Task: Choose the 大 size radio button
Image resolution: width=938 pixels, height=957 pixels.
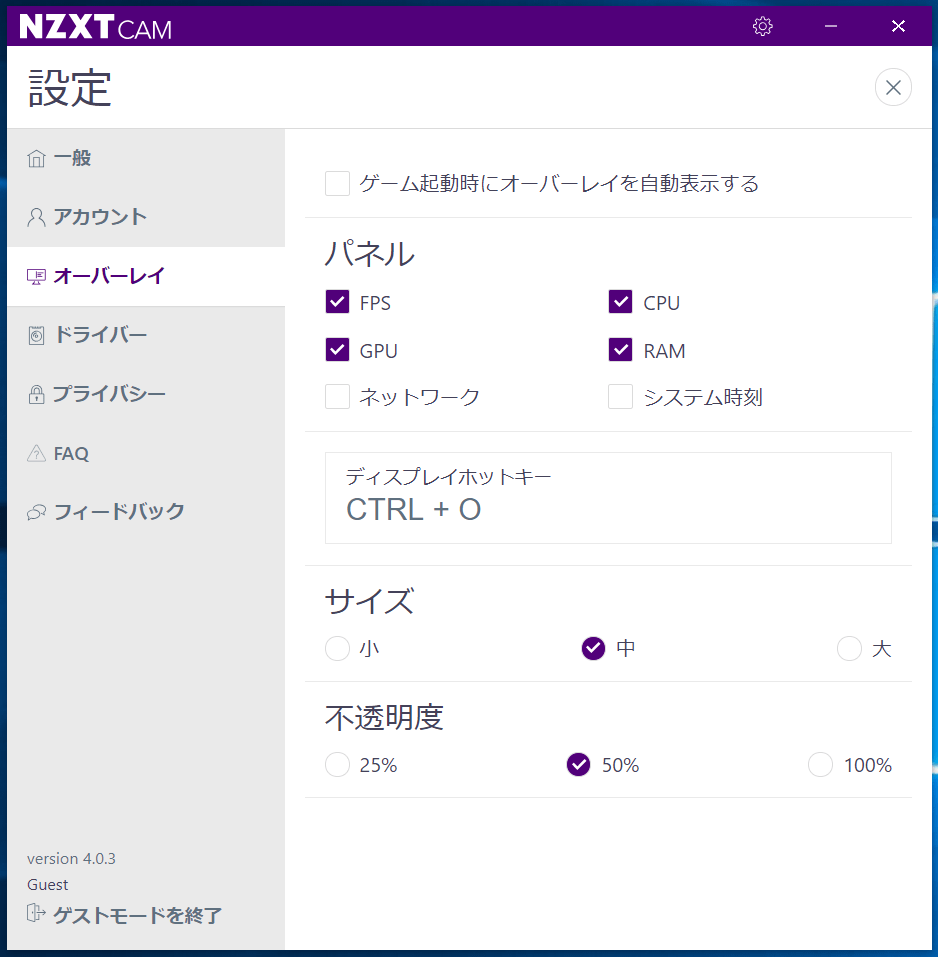Action: (849, 649)
